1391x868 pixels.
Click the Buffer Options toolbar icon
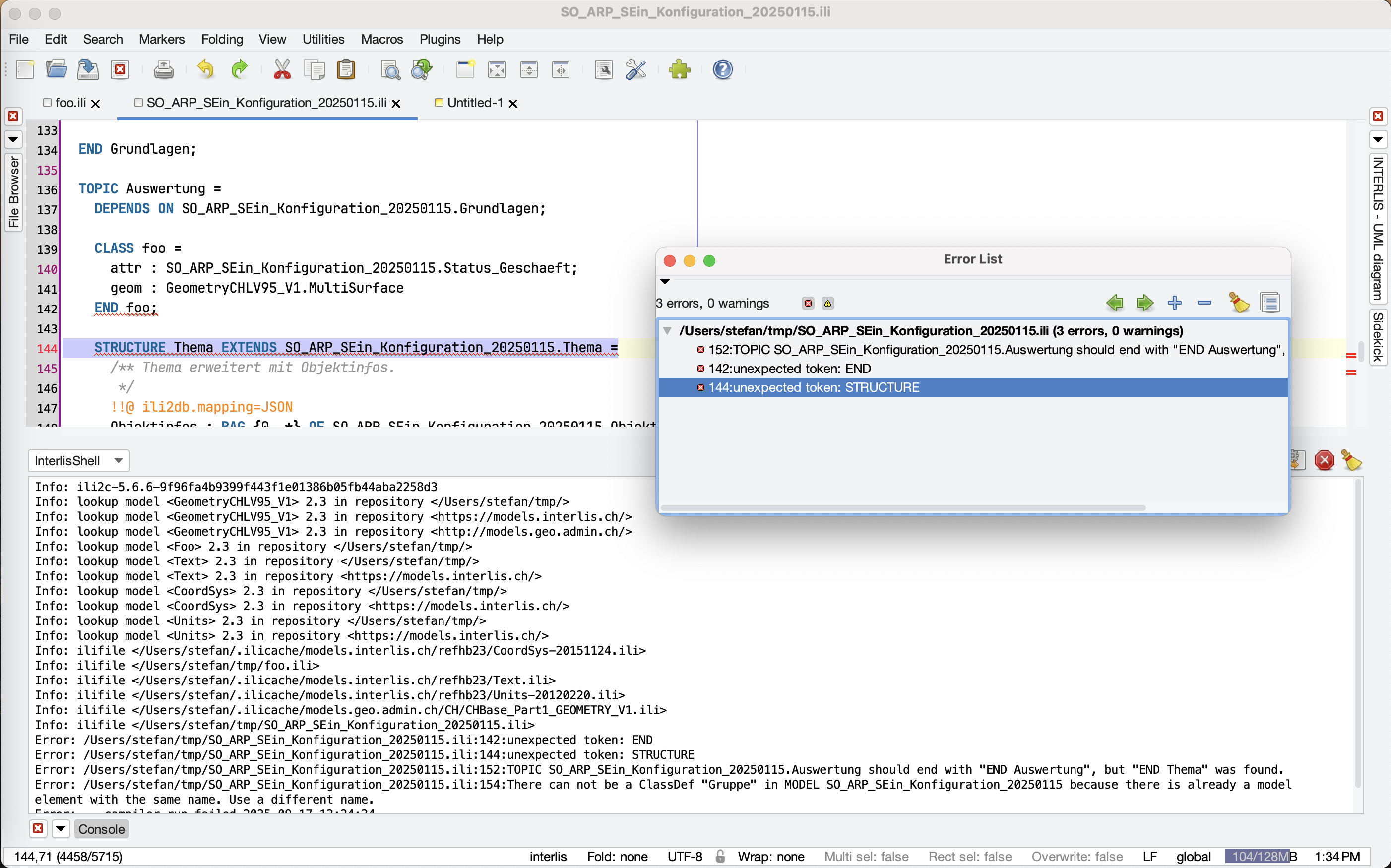604,69
